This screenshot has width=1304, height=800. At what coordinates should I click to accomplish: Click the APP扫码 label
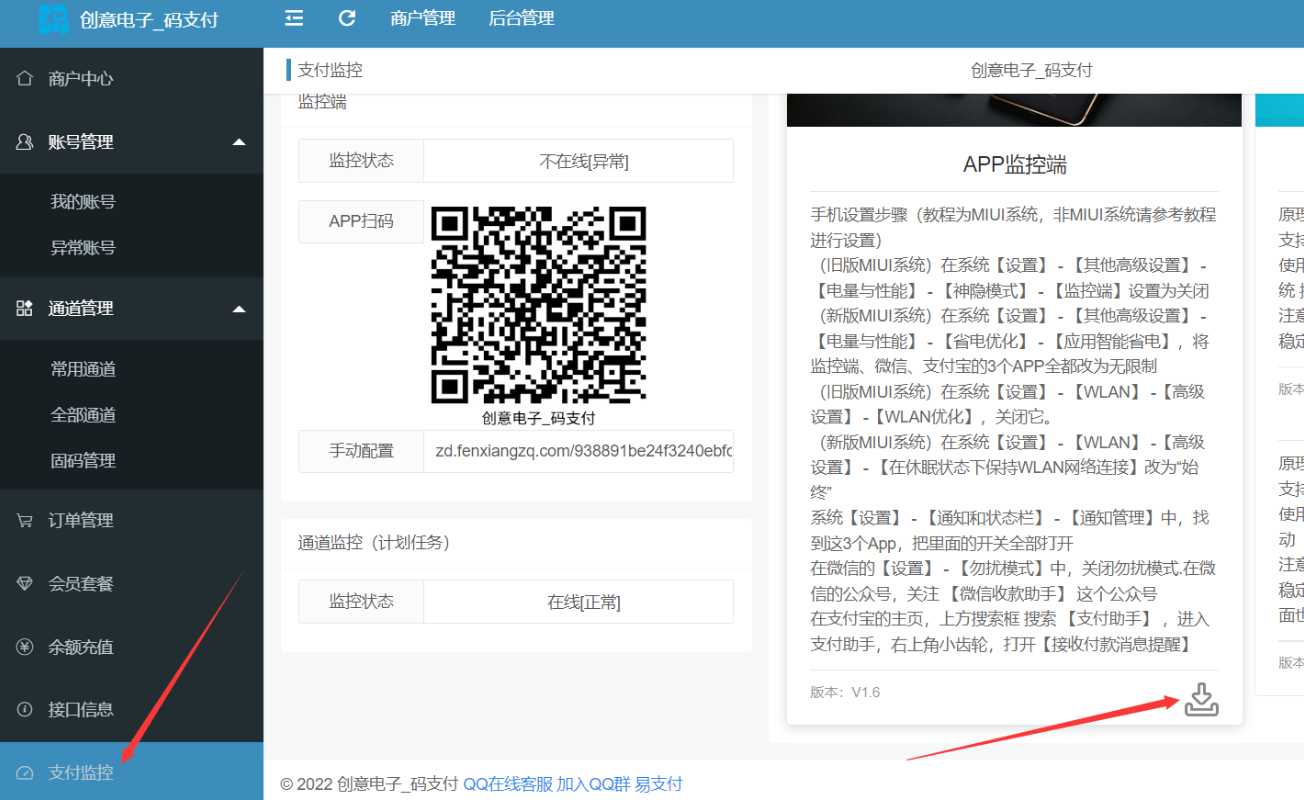click(x=361, y=222)
